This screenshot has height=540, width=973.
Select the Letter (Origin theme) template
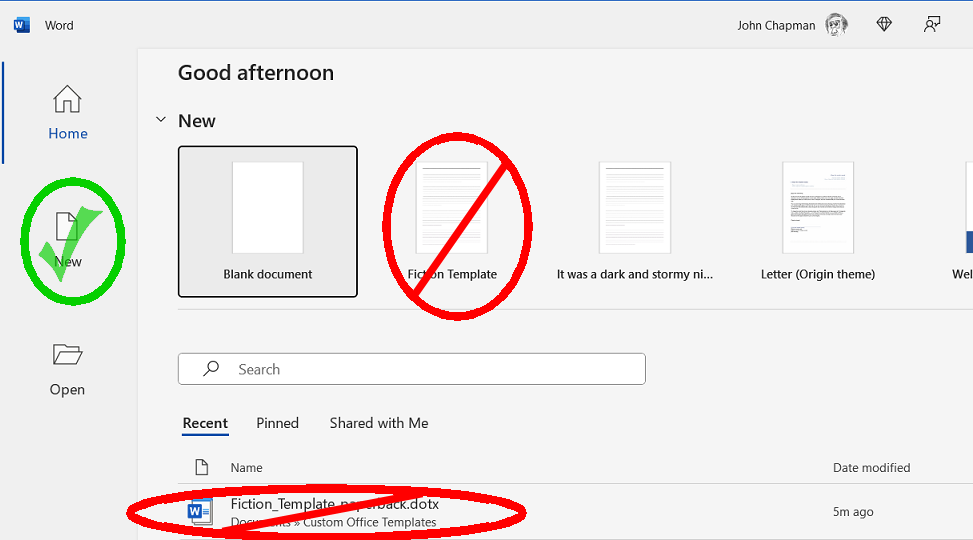pyautogui.click(x=817, y=210)
